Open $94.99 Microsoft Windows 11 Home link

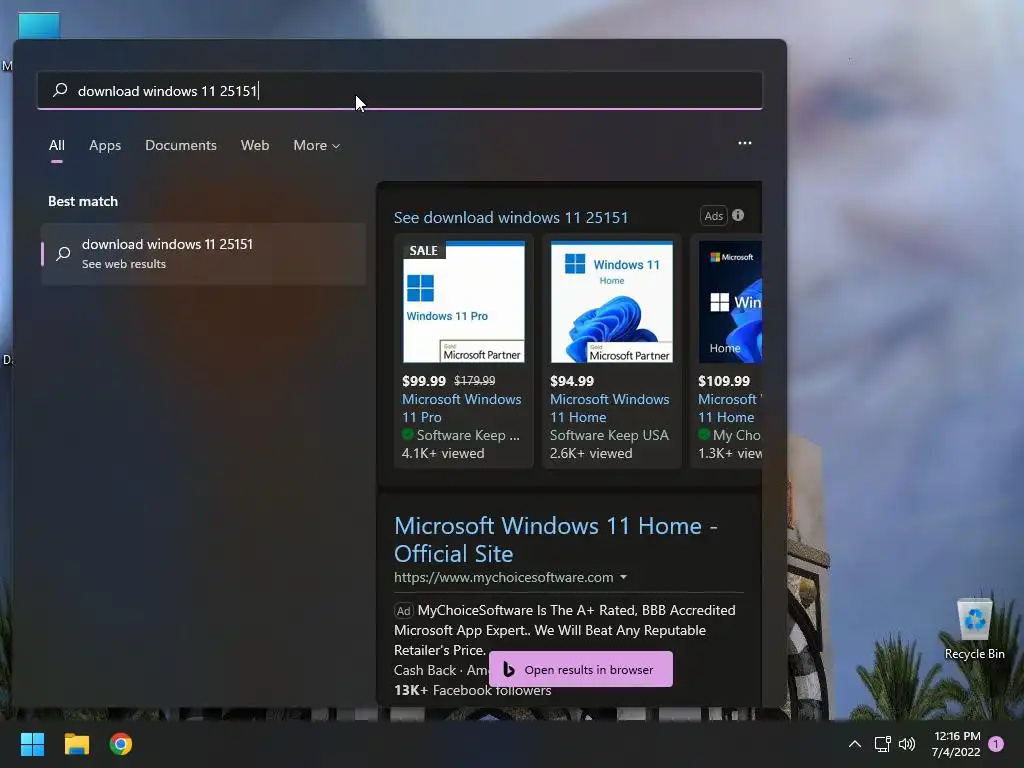609,408
